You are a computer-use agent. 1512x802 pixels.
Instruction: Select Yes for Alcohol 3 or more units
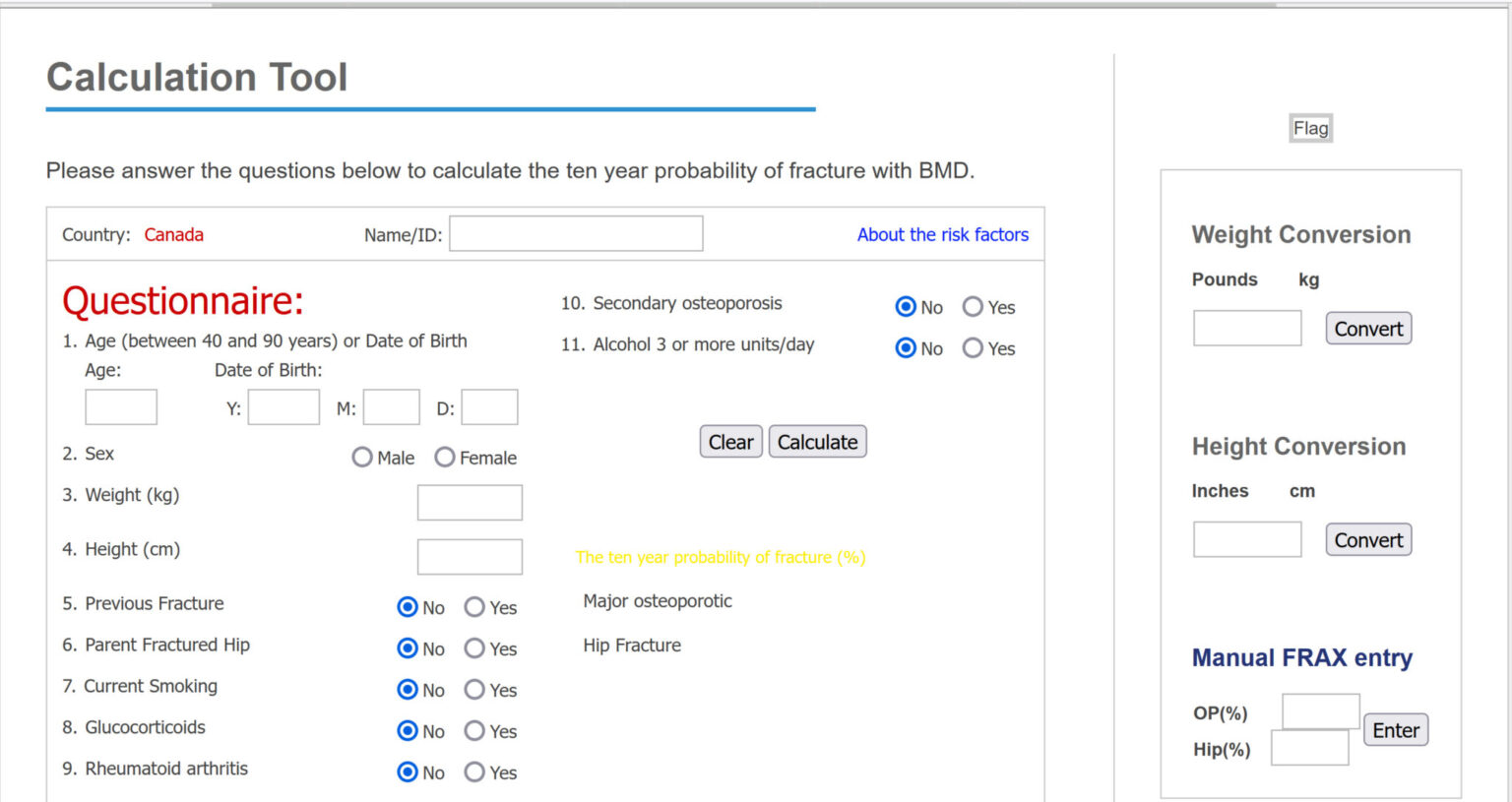click(973, 348)
